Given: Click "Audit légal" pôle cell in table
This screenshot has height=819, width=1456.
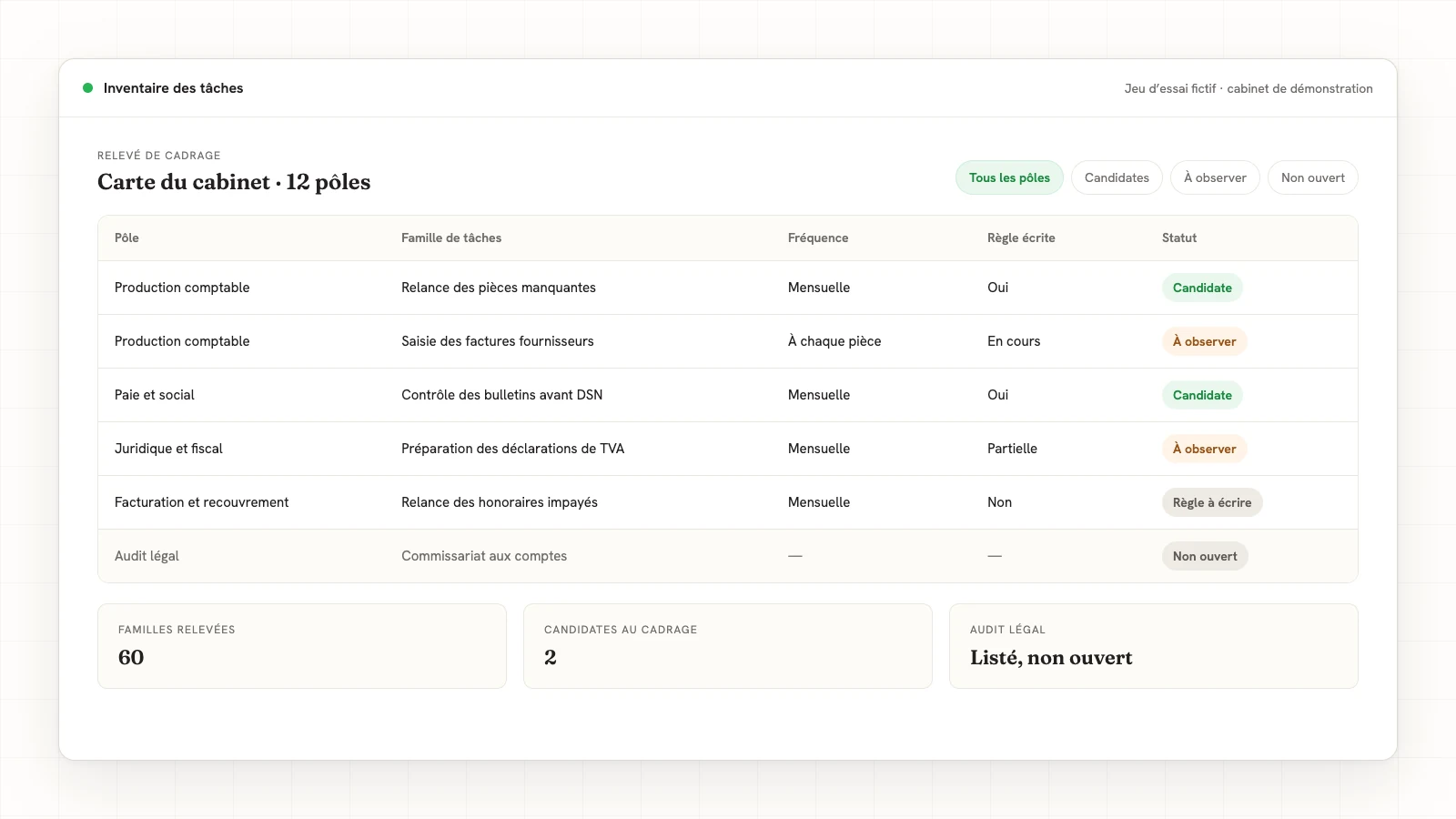Looking at the screenshot, I should coord(147,556).
